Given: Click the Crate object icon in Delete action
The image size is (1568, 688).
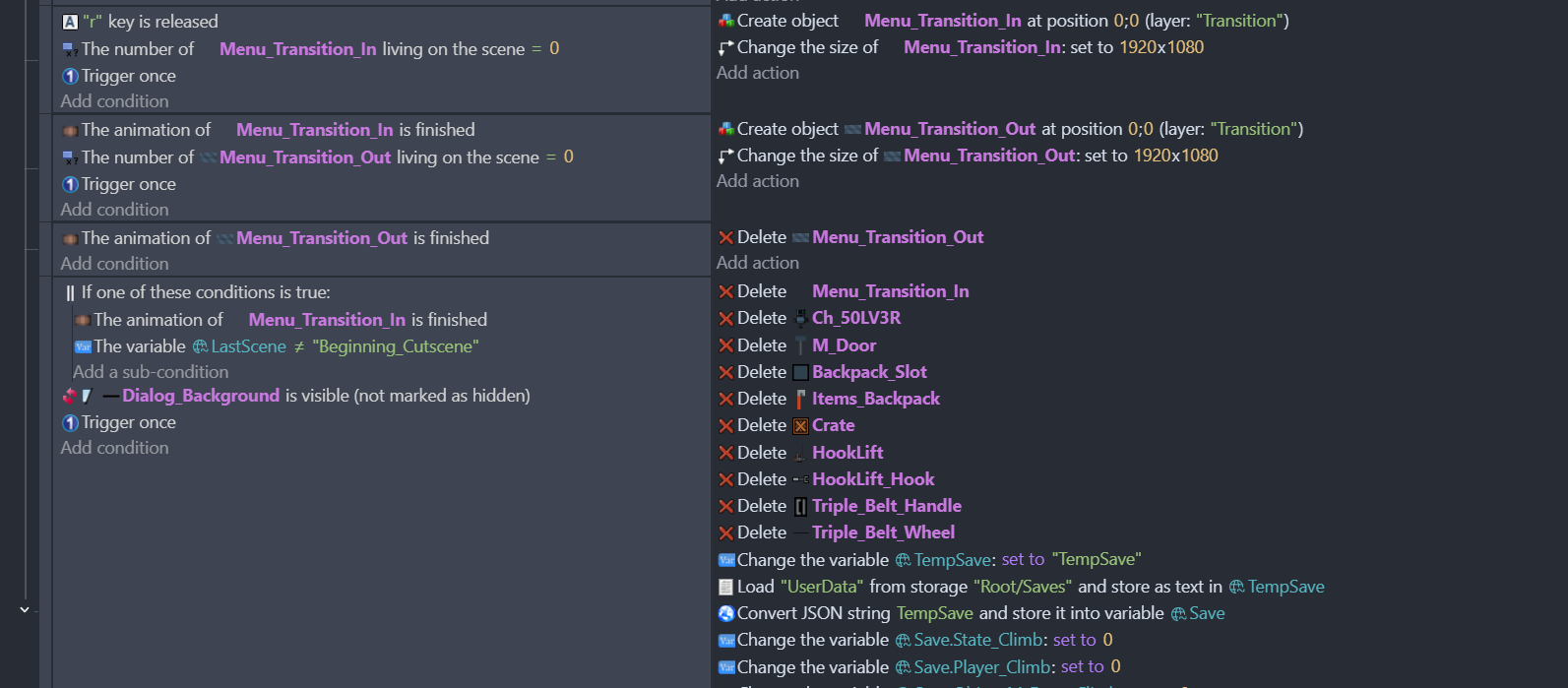Looking at the screenshot, I should (x=800, y=426).
